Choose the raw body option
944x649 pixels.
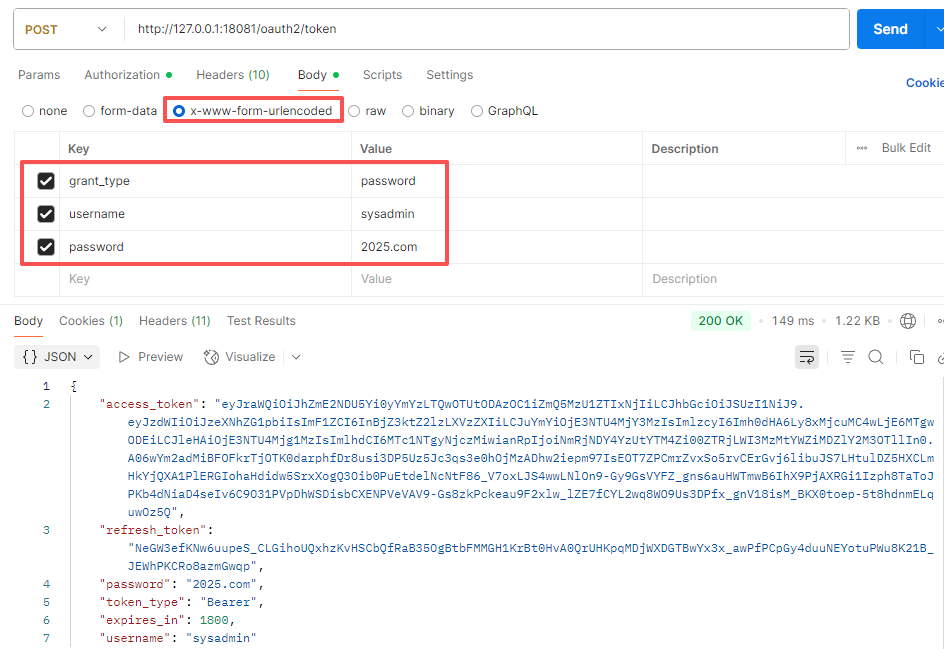pos(354,111)
